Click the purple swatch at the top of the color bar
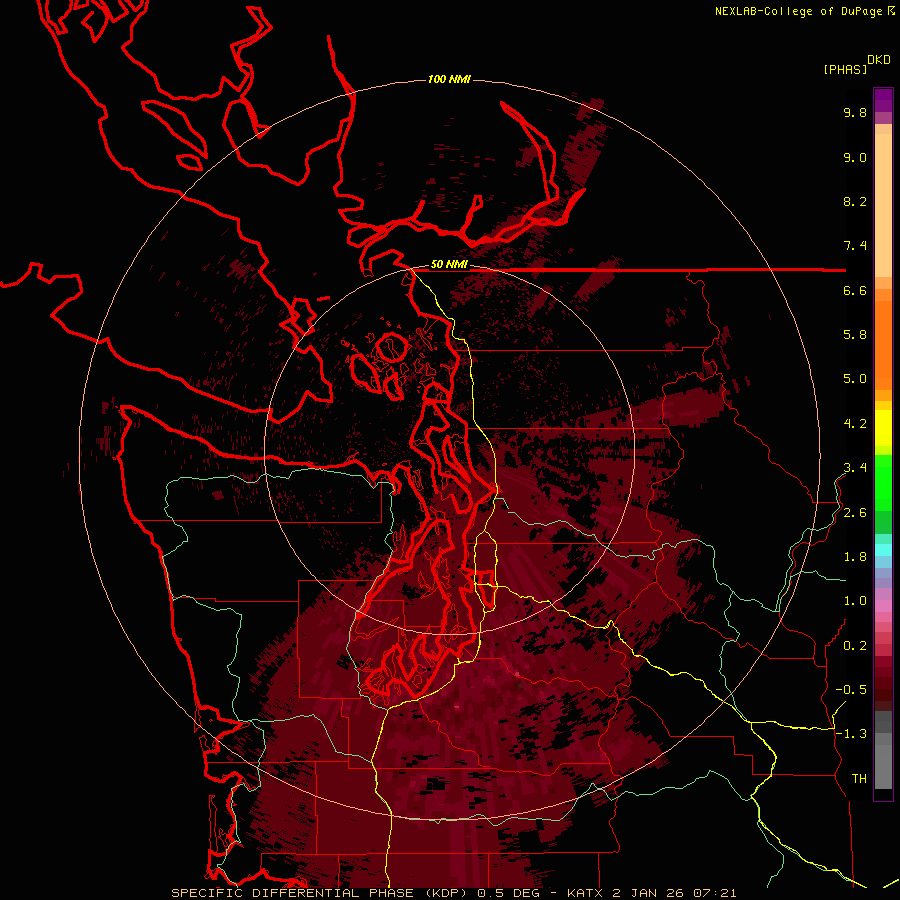 [883, 100]
